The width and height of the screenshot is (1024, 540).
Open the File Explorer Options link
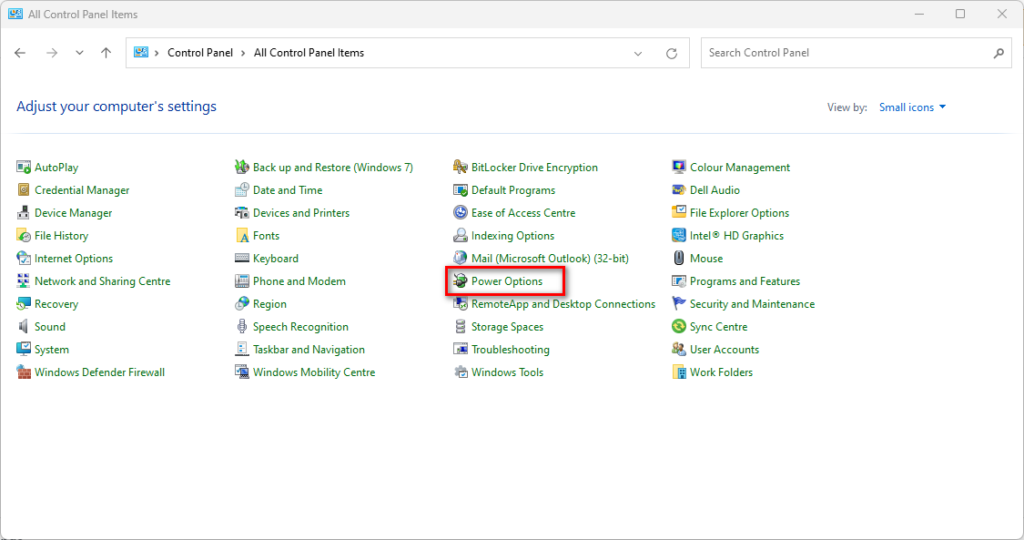[739, 213]
